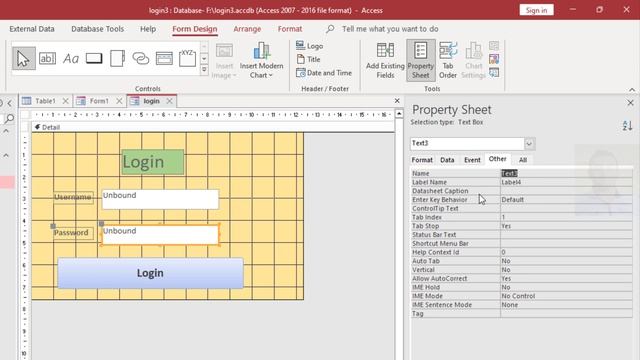Insert a Logo in the header
This screenshot has width=640, height=360.
(x=309, y=46)
